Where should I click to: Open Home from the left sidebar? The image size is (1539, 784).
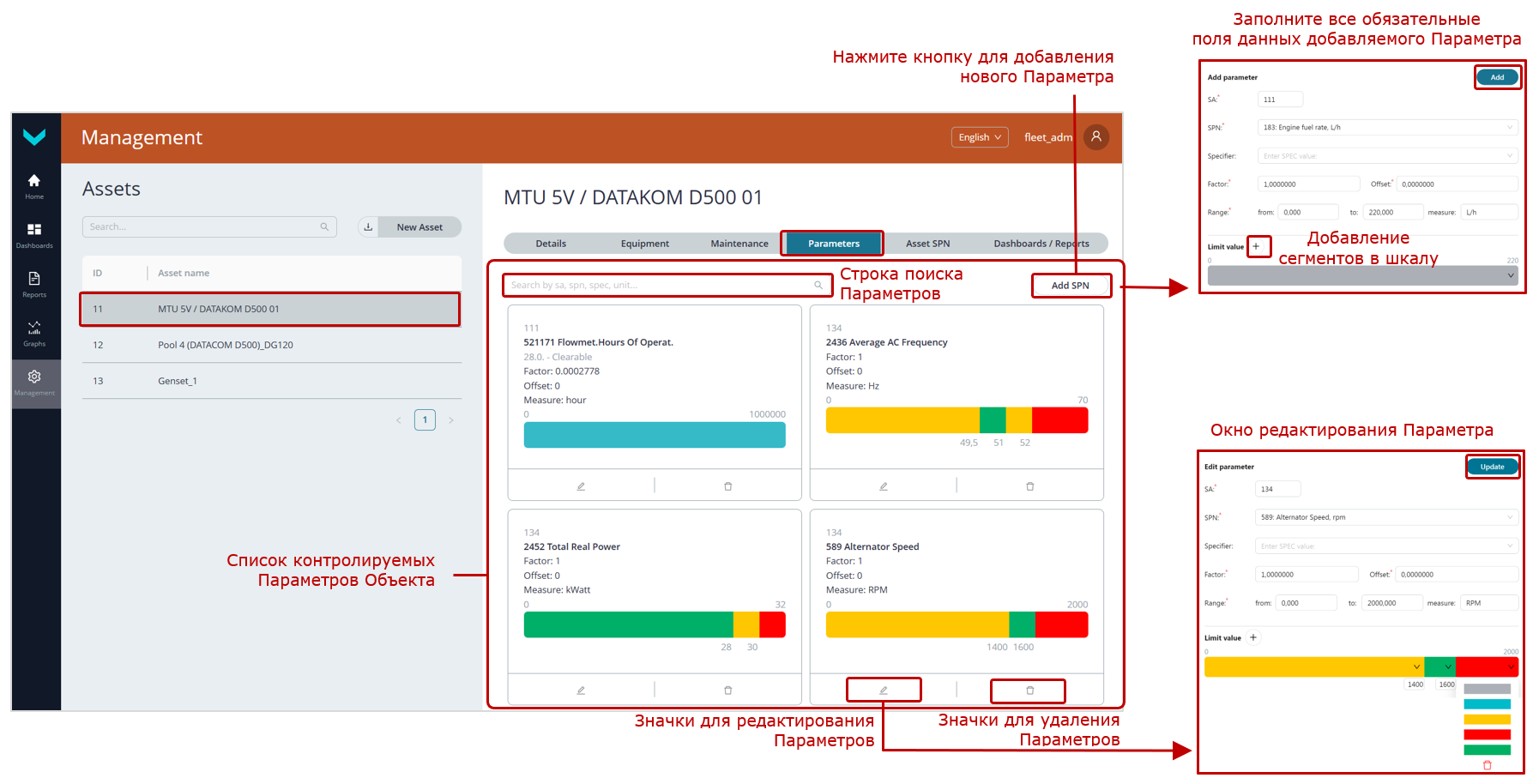(x=34, y=185)
